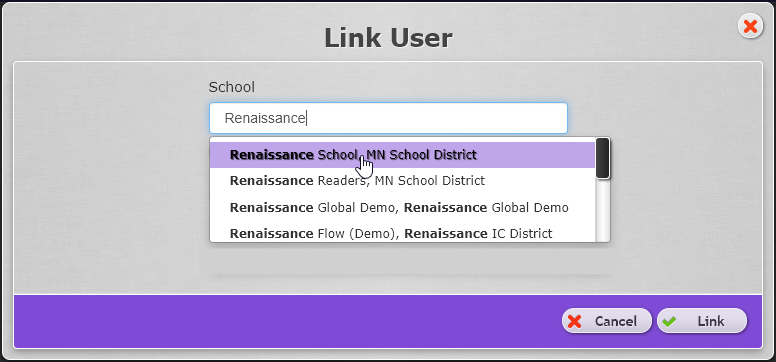Choose Renaissance Readers, MN School District

[x=402, y=181]
